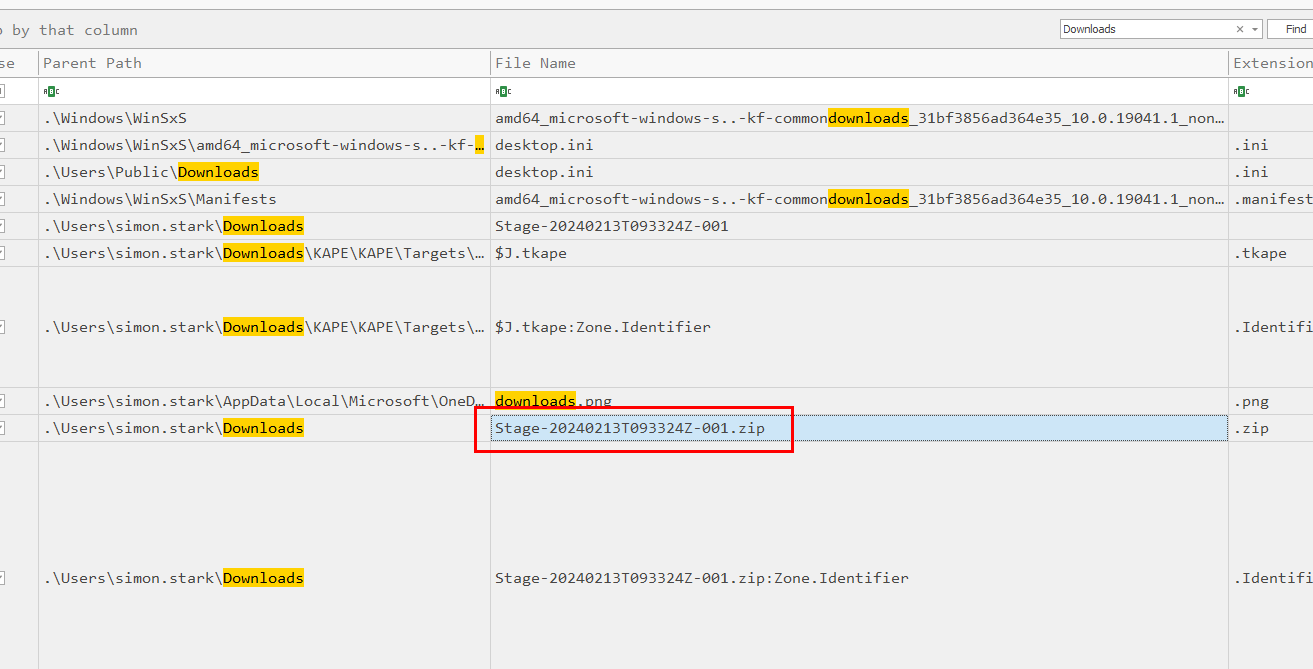
Task: Toggle checkbox for the downloads.png row
Action: [3, 401]
